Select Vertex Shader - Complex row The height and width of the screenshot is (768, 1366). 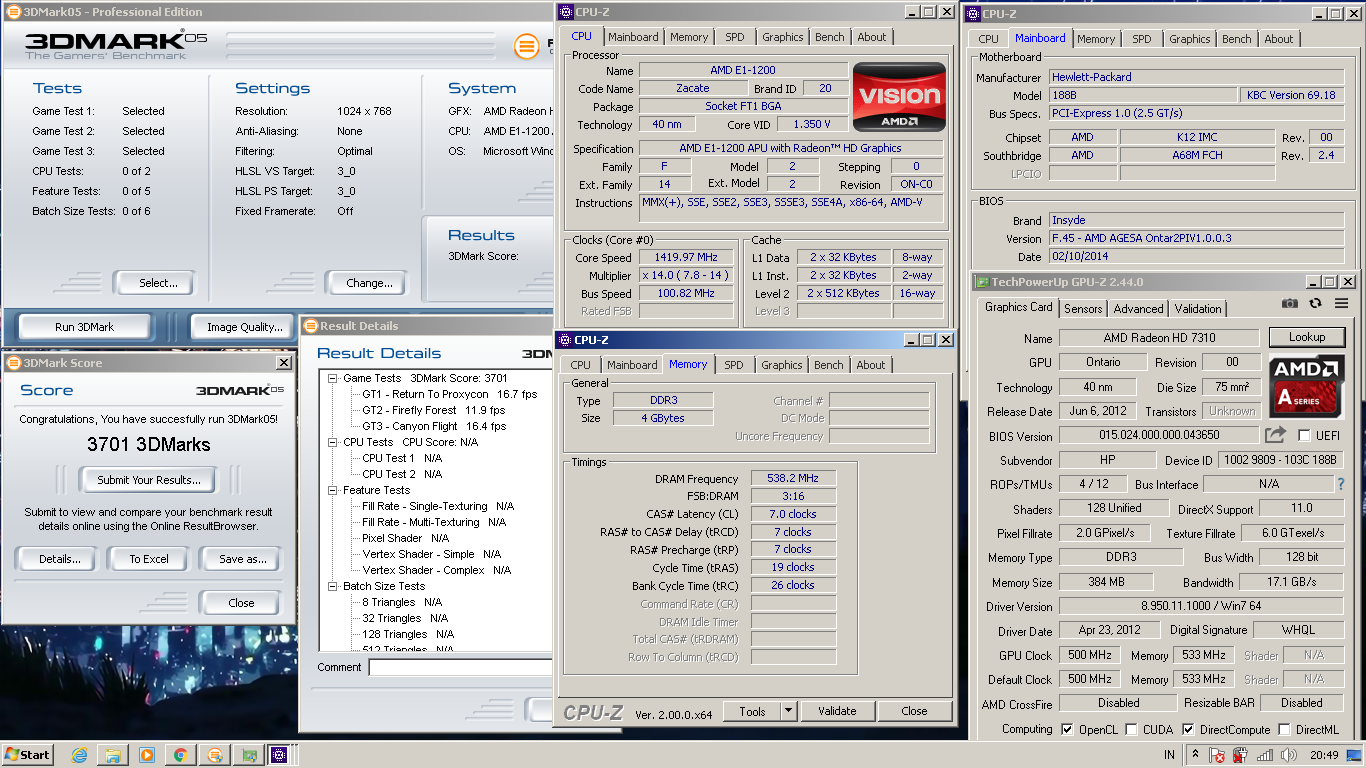tap(436, 570)
